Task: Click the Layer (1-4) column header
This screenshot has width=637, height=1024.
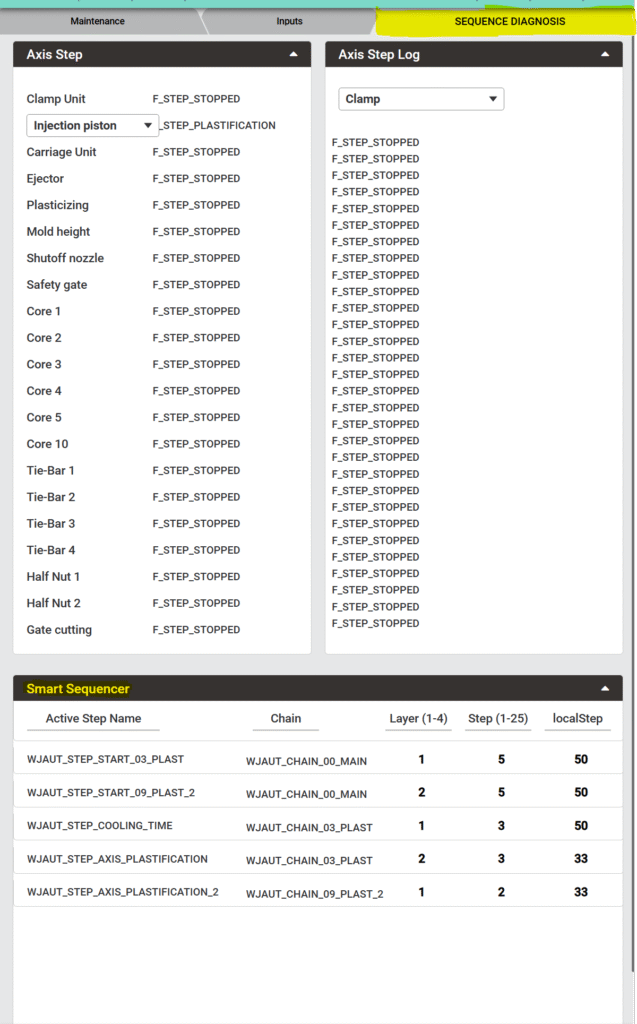Action: coord(420,719)
